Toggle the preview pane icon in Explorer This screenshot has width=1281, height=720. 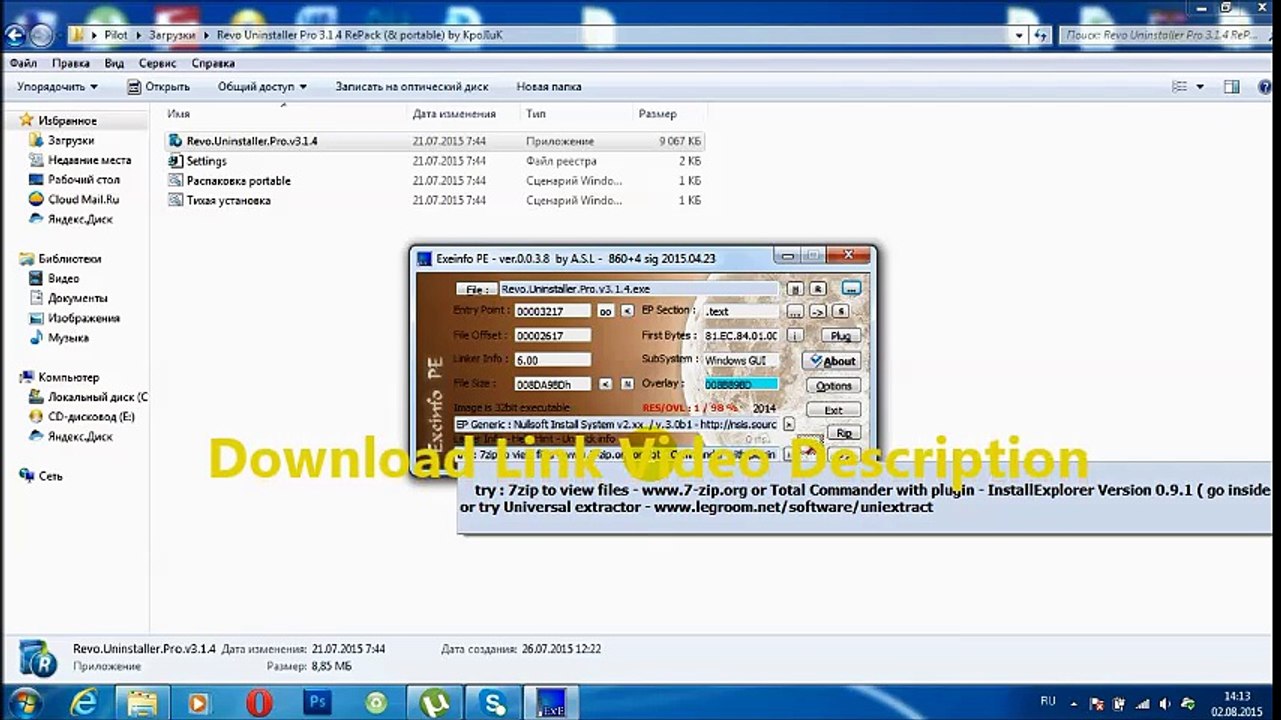[x=1232, y=87]
